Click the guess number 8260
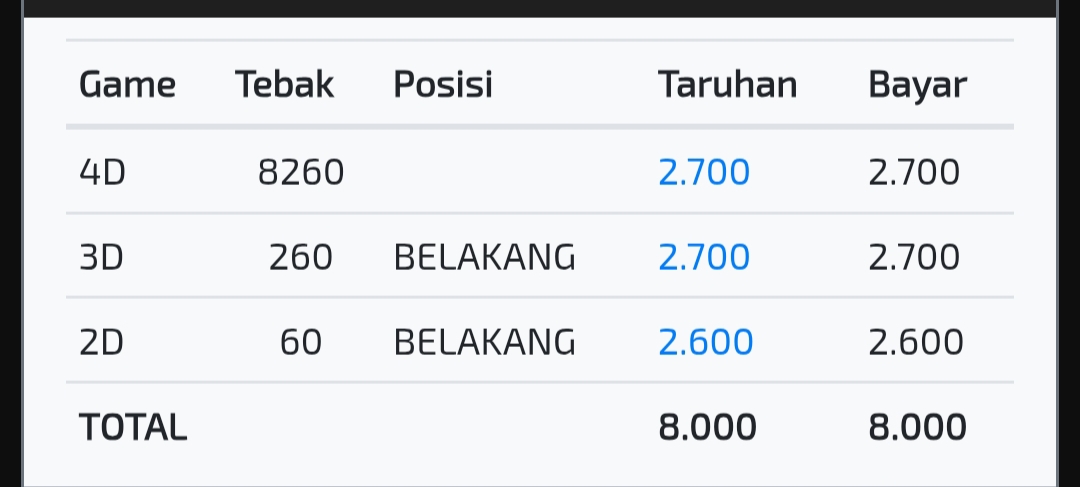The width and height of the screenshot is (1080, 487). pyautogui.click(x=301, y=172)
